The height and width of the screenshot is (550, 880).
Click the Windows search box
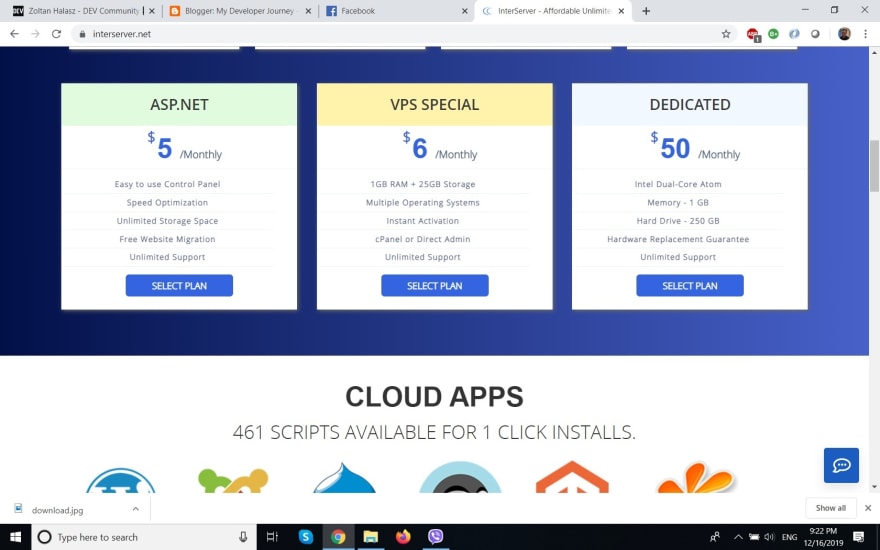tap(143, 537)
